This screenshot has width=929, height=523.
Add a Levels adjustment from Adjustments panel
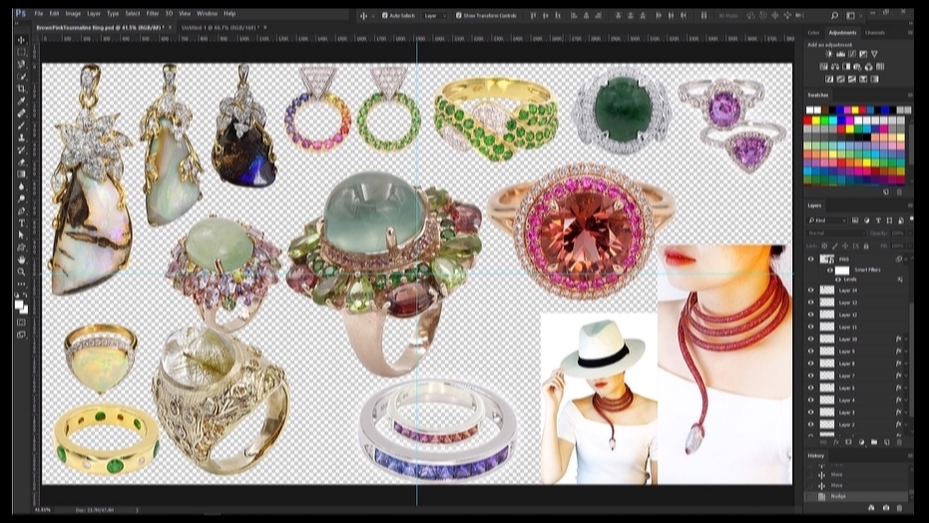[841, 54]
